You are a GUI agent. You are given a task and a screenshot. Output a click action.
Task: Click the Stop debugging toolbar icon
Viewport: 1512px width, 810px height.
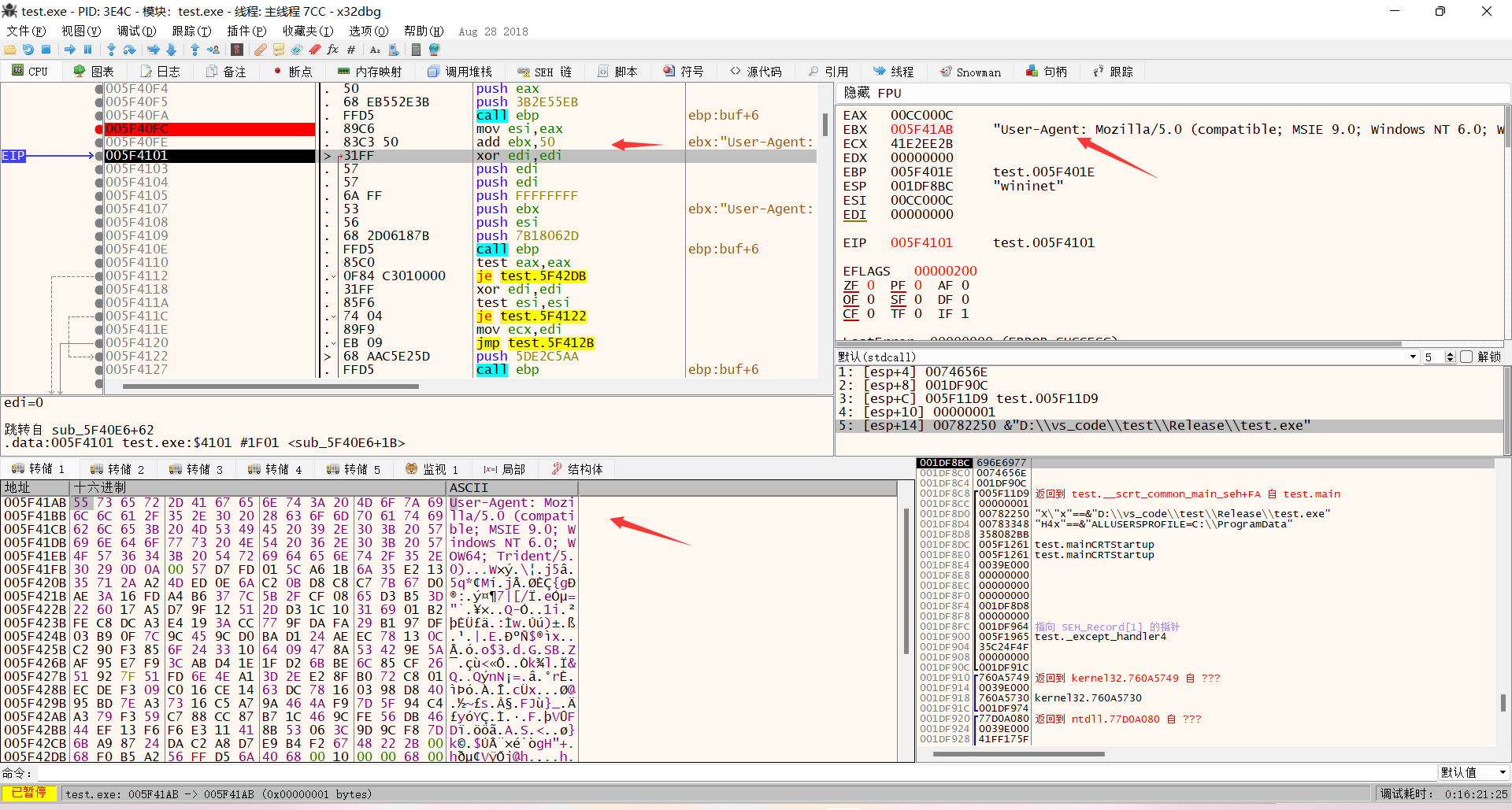(46, 50)
